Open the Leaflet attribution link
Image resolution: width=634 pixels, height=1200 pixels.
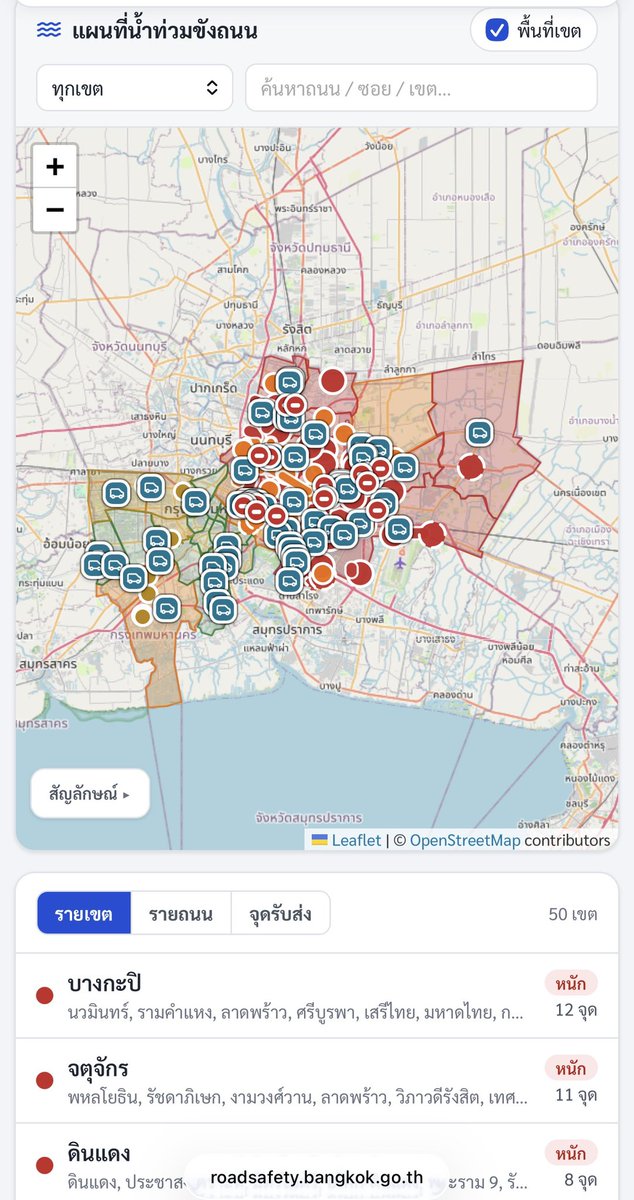click(x=356, y=840)
